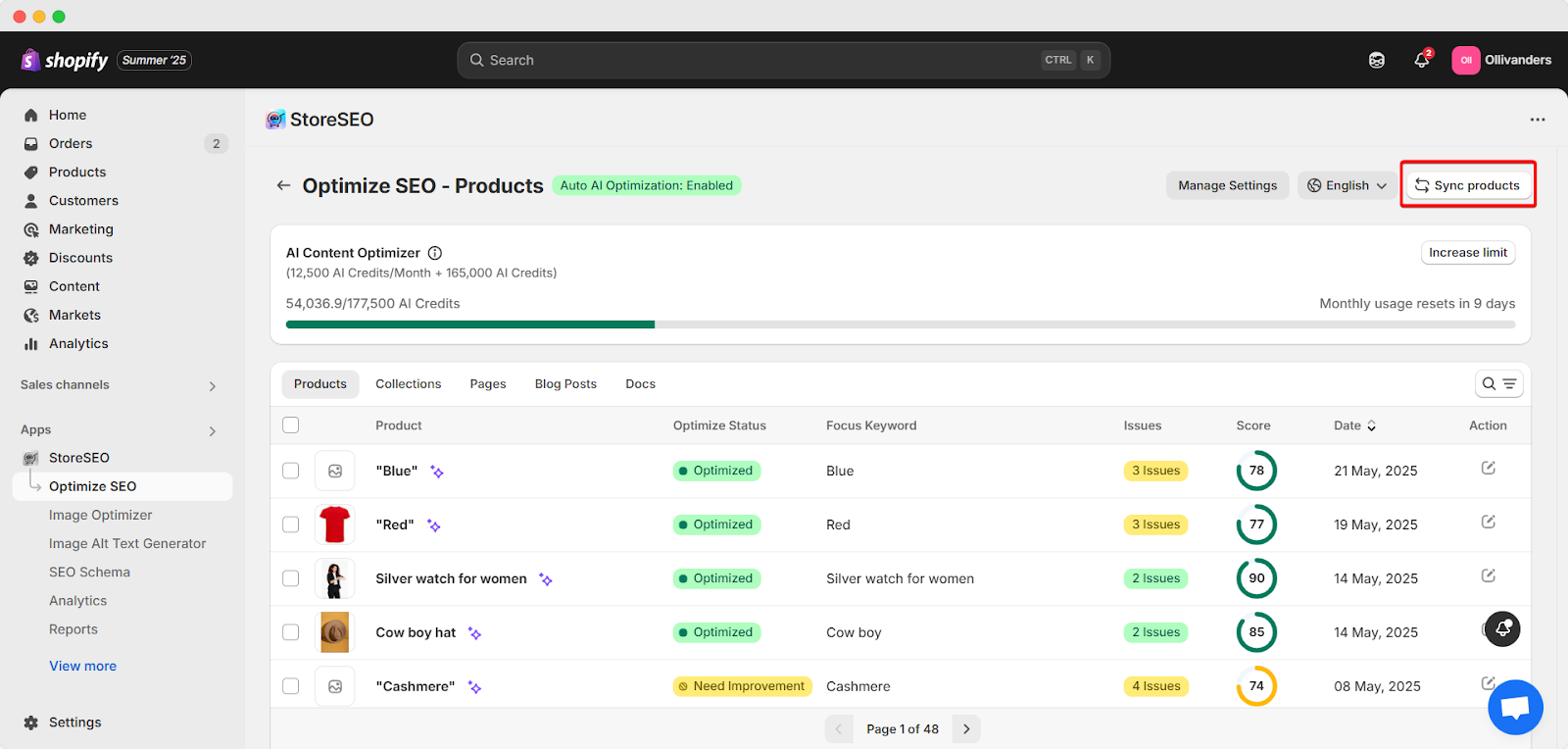Open the Customers page
The image size is (1568, 749).
pos(83,200)
